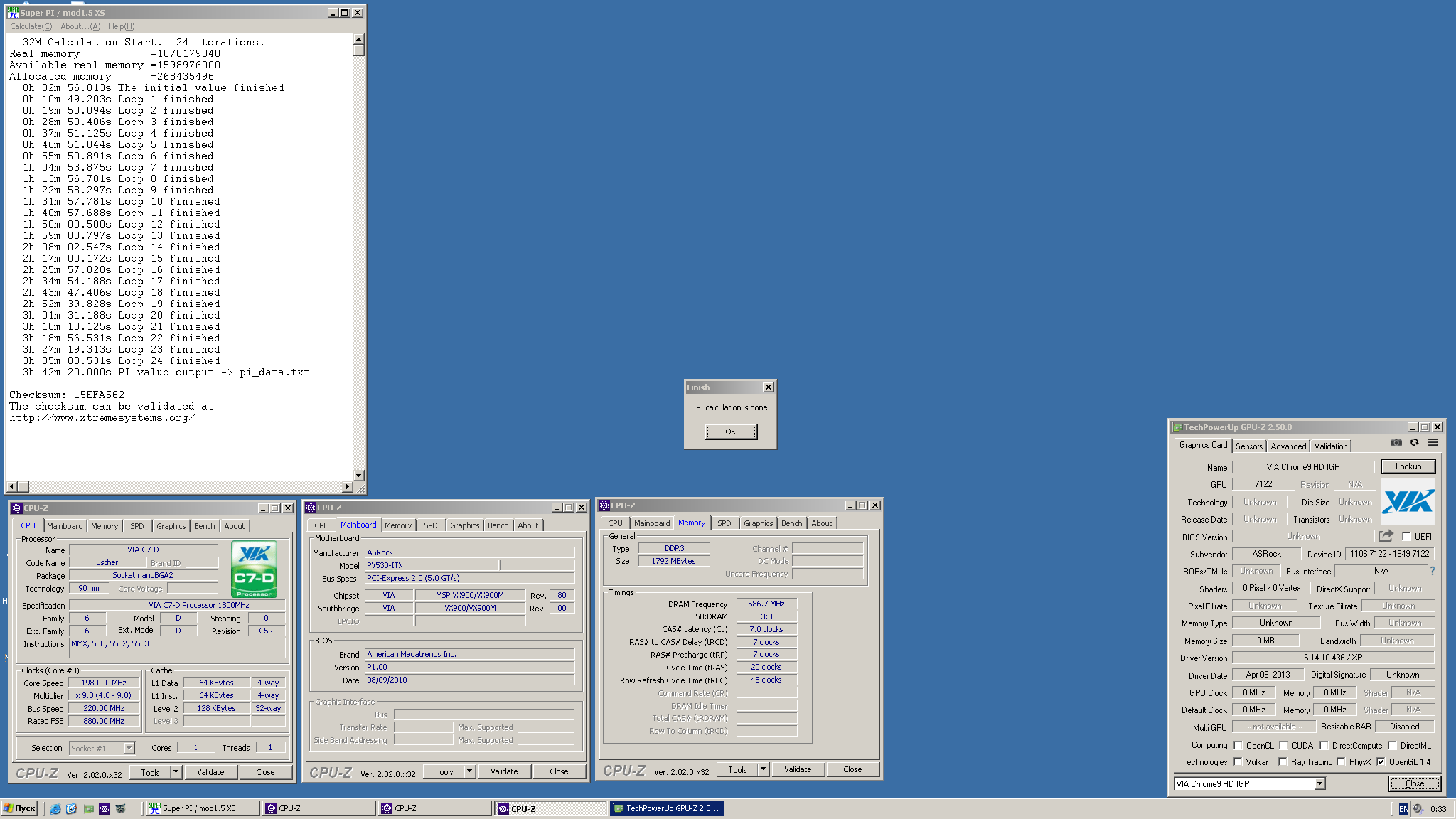The width and height of the screenshot is (1456, 819).
Task: Toggle the CUDA checkbox
Action: (x=1283, y=746)
